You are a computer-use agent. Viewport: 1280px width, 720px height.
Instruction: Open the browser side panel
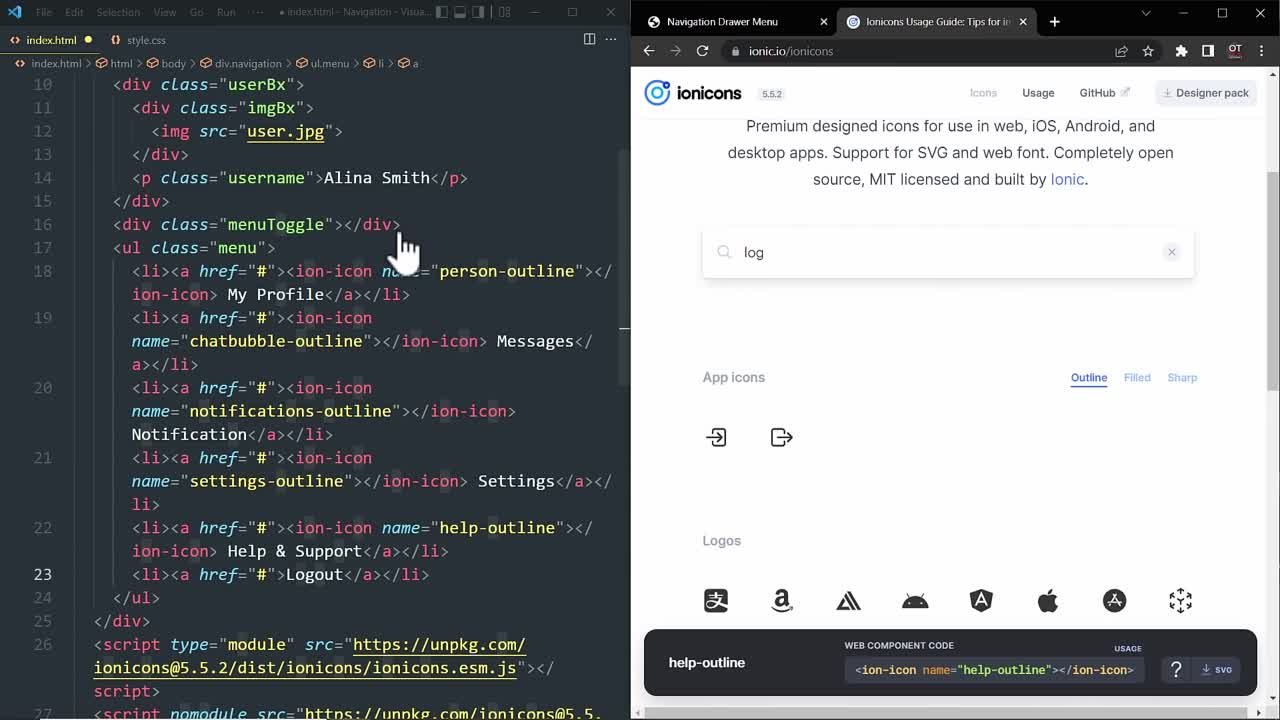(1208, 51)
